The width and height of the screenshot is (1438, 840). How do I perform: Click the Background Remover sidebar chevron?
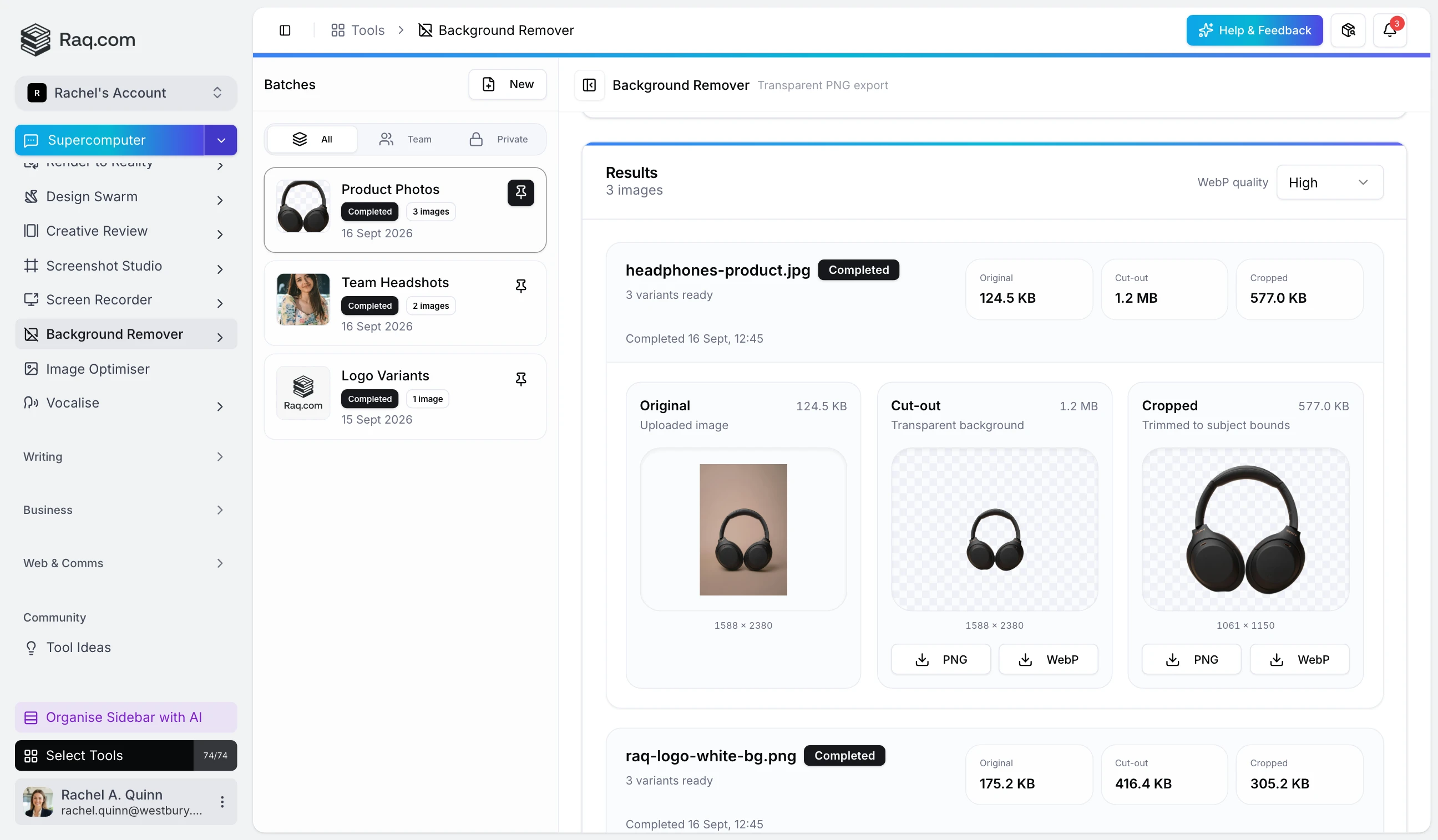tap(220, 338)
